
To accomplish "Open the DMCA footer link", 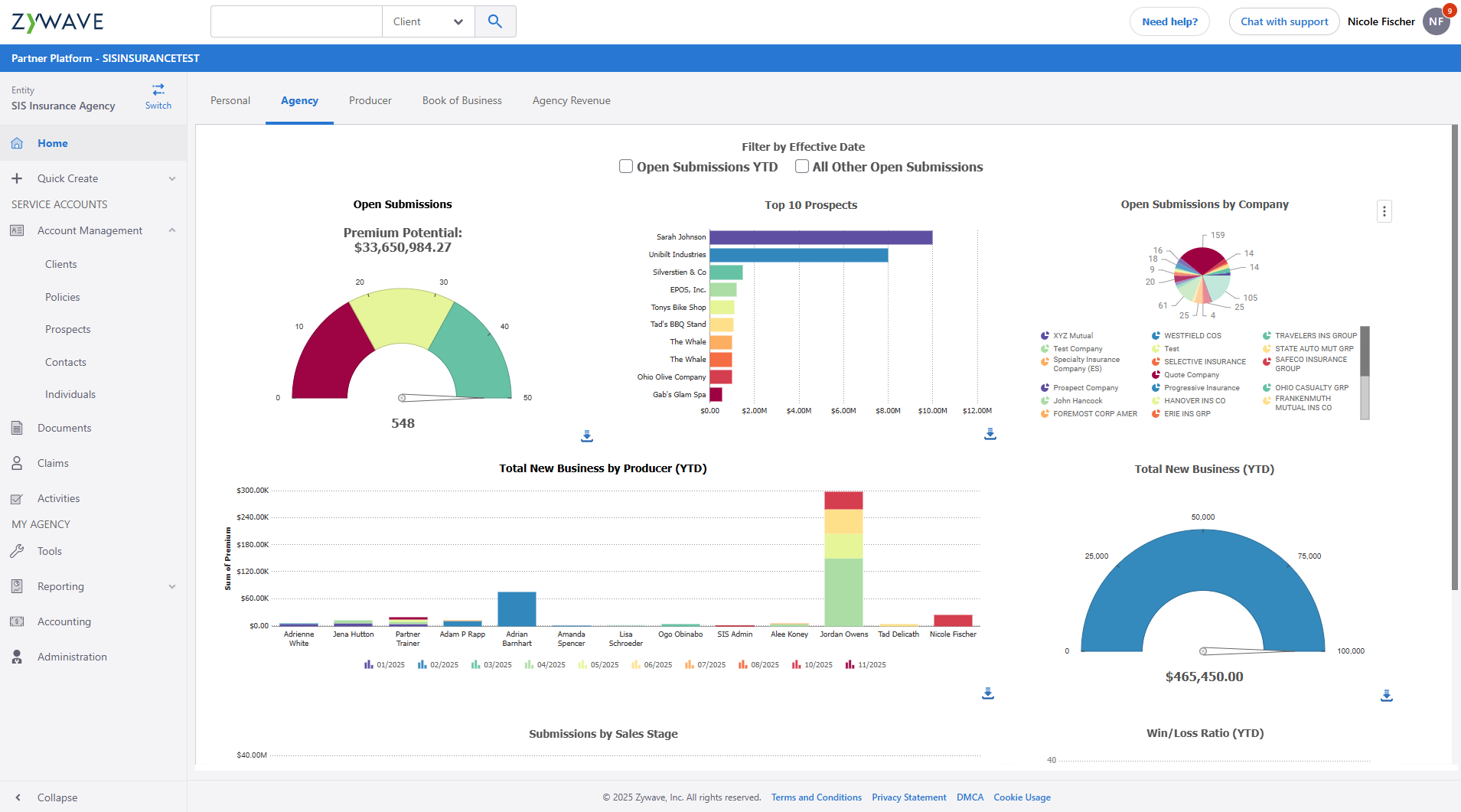I will click(970, 797).
